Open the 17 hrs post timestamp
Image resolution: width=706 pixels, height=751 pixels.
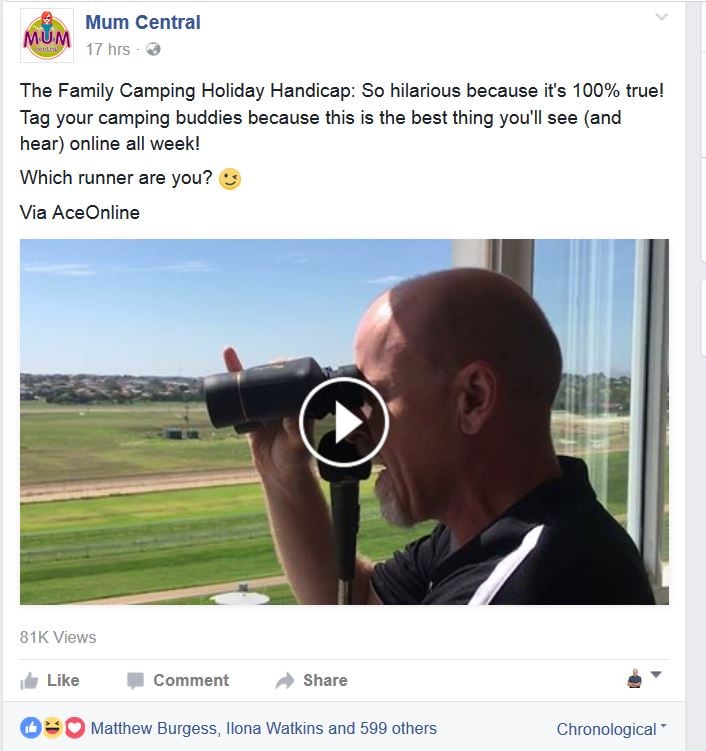tap(108, 49)
